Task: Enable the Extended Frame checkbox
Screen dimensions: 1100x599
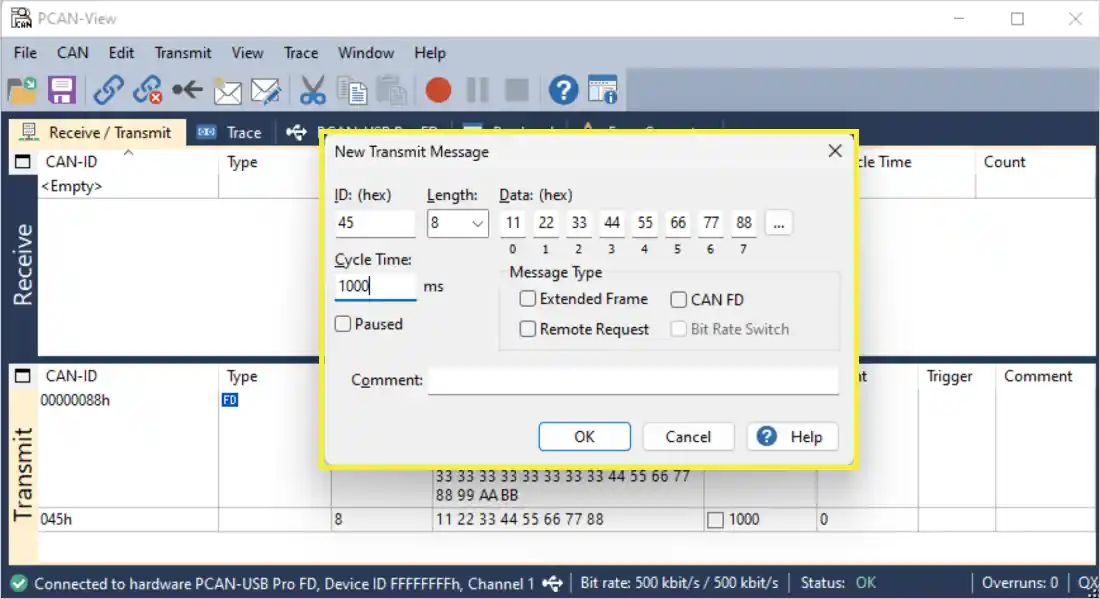Action: [x=528, y=299]
